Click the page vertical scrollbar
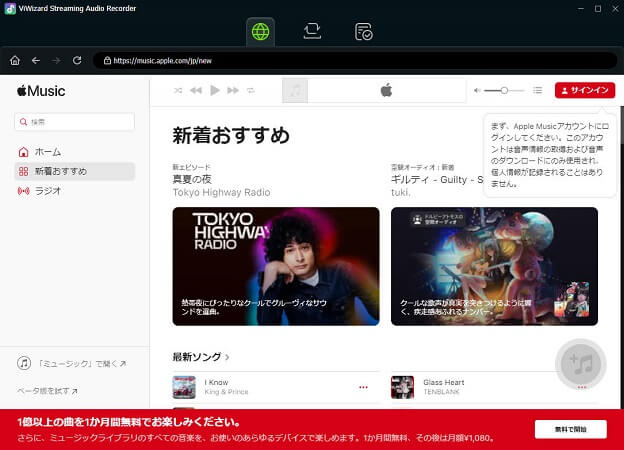This screenshot has width=624, height=450. coord(622,126)
